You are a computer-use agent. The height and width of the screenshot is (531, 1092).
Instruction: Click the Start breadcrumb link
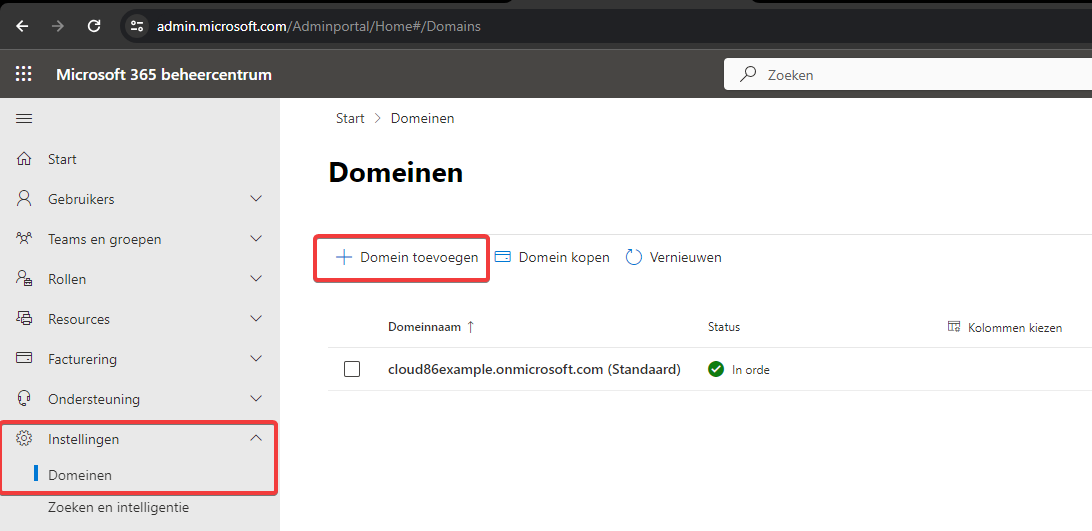[350, 118]
